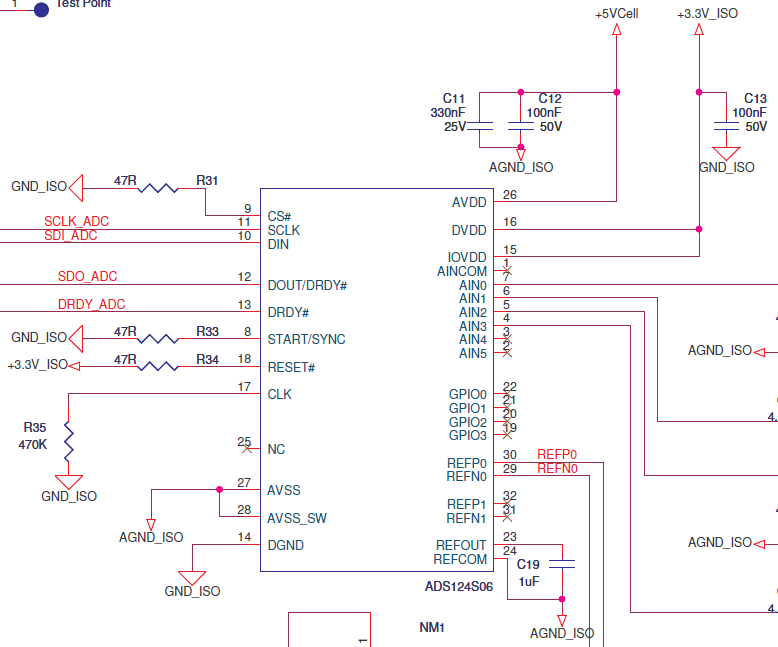Click the 1uF value of C19

529,582
